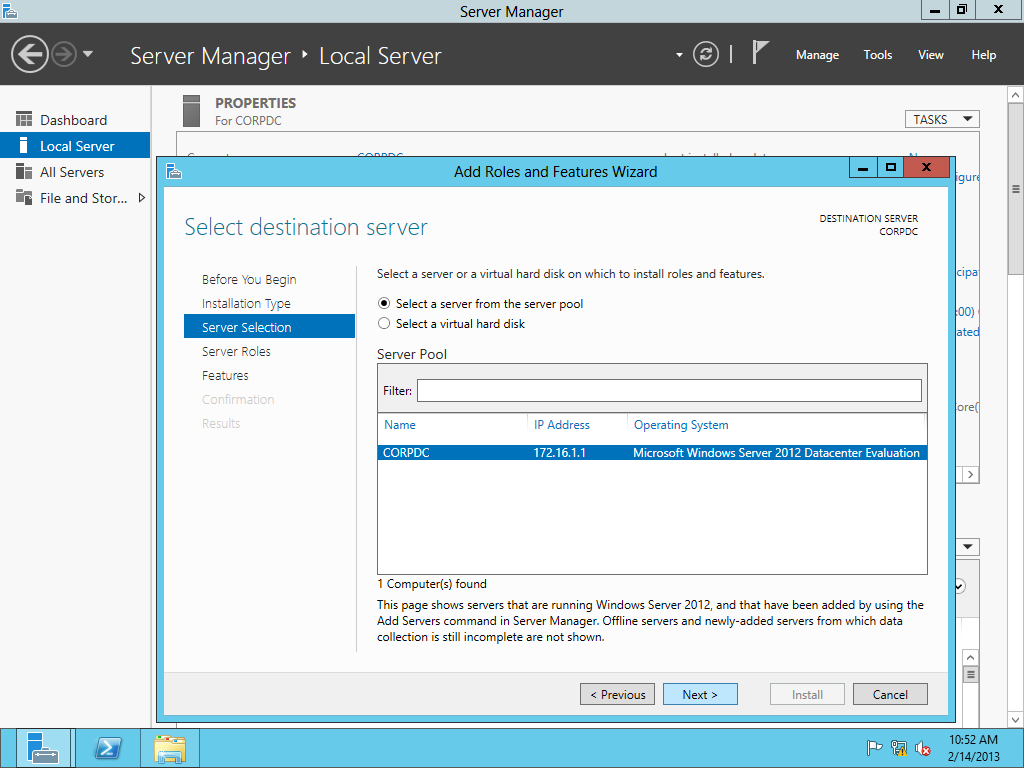Image resolution: width=1024 pixels, height=768 pixels.
Task: Click the Dashboard icon in sidebar
Action: (24, 120)
